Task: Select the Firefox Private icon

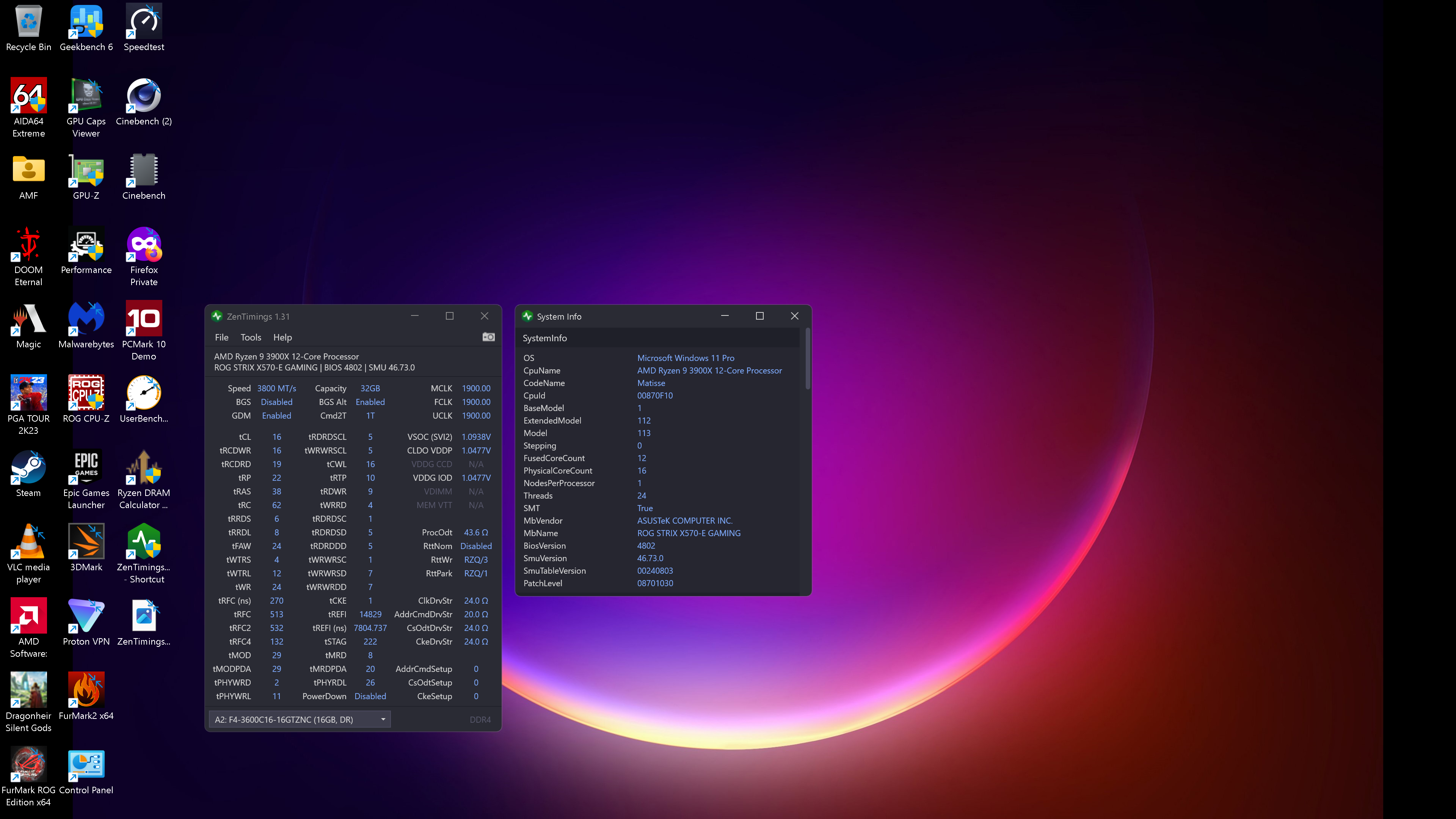Action: [x=144, y=257]
